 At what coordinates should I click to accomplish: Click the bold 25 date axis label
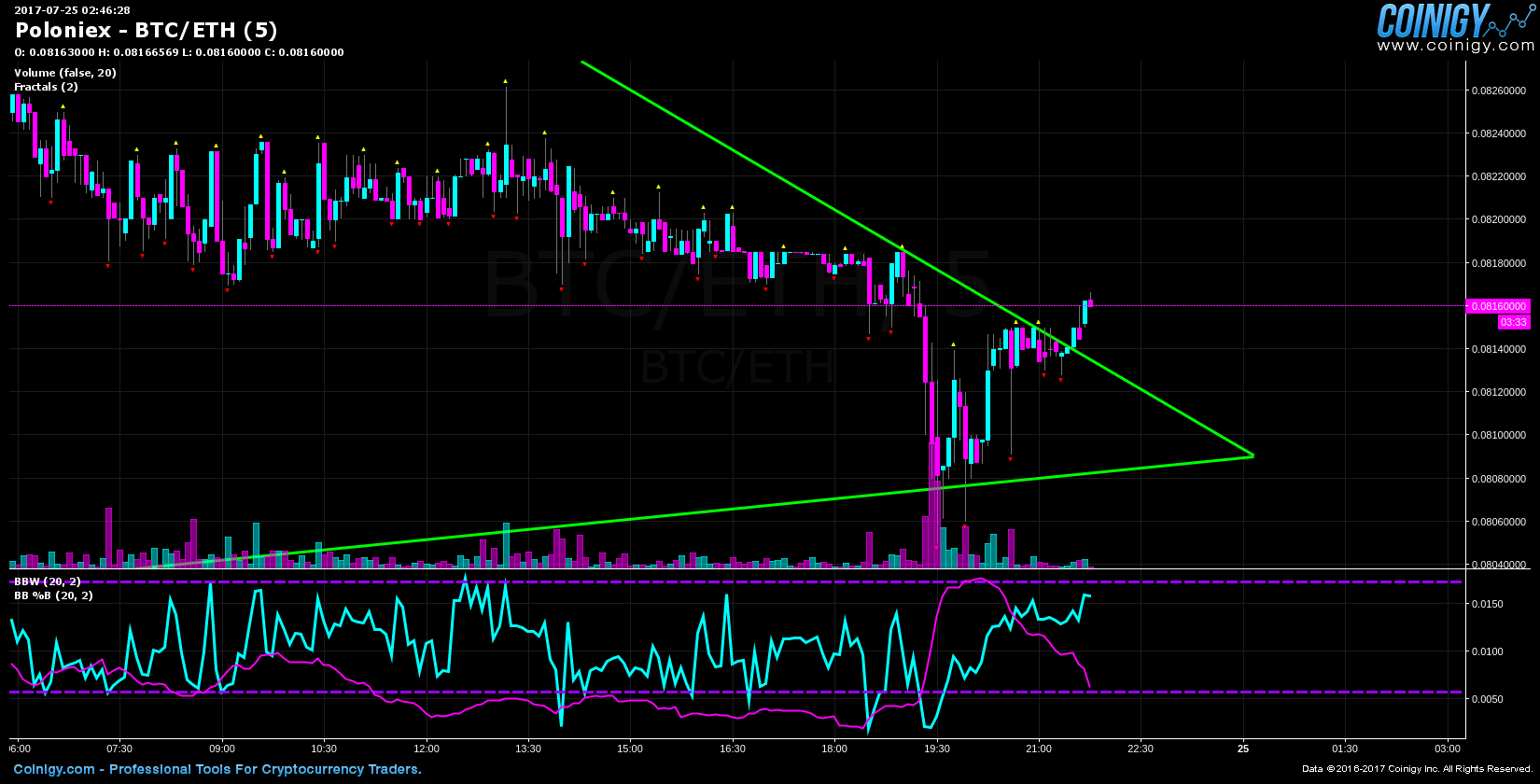(1243, 749)
